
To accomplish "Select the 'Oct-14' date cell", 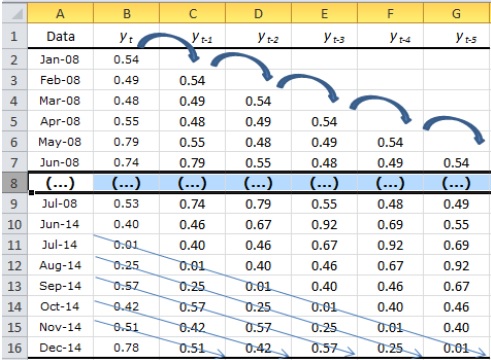I will [x=60, y=307].
